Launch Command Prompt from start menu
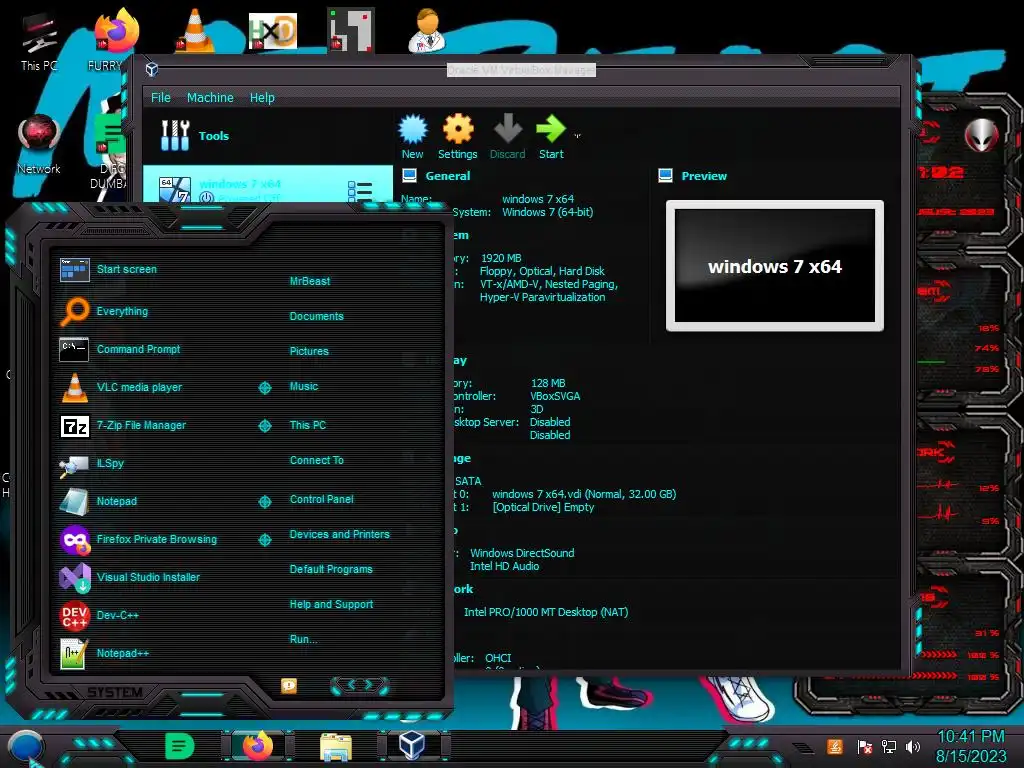The height and width of the screenshot is (768, 1024). coord(138,349)
